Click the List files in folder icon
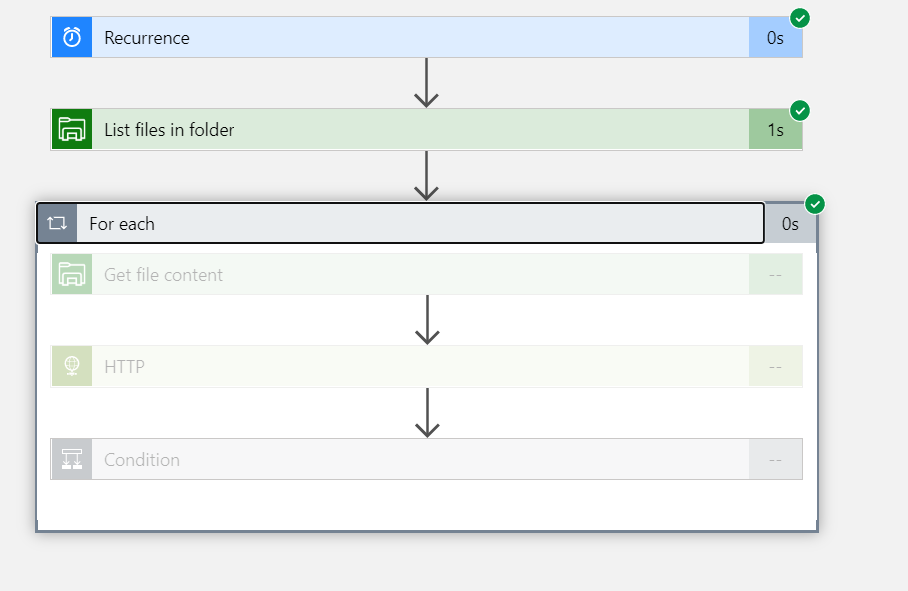The width and height of the screenshot is (908, 591). [72, 130]
